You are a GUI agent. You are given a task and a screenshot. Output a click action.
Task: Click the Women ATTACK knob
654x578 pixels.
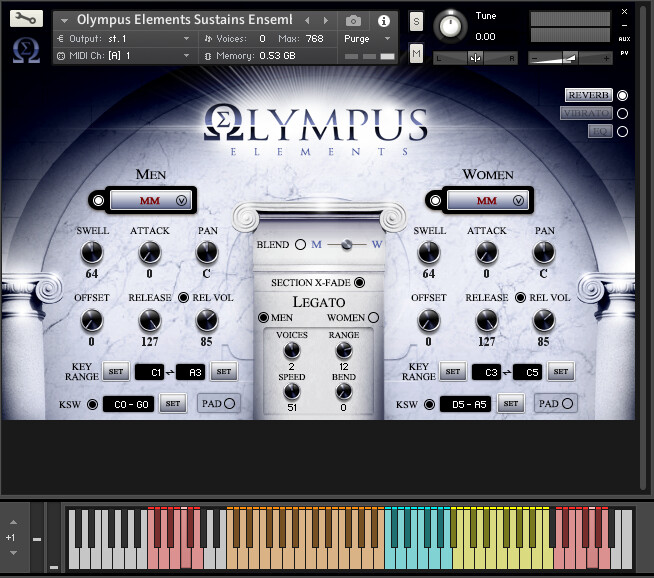[487, 252]
